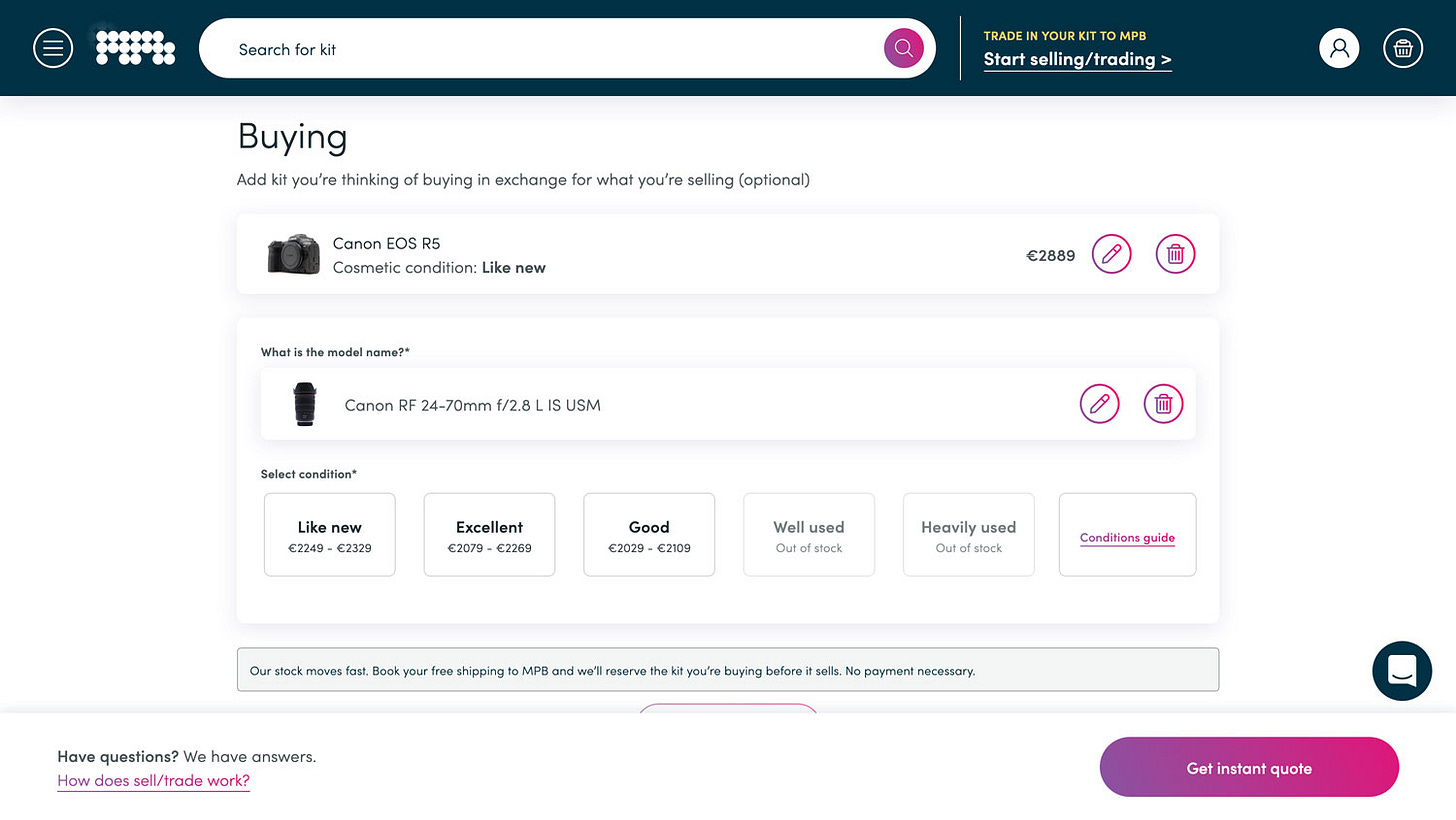Click the Trade in your kit to MPB text
1456x820 pixels.
(x=1064, y=35)
